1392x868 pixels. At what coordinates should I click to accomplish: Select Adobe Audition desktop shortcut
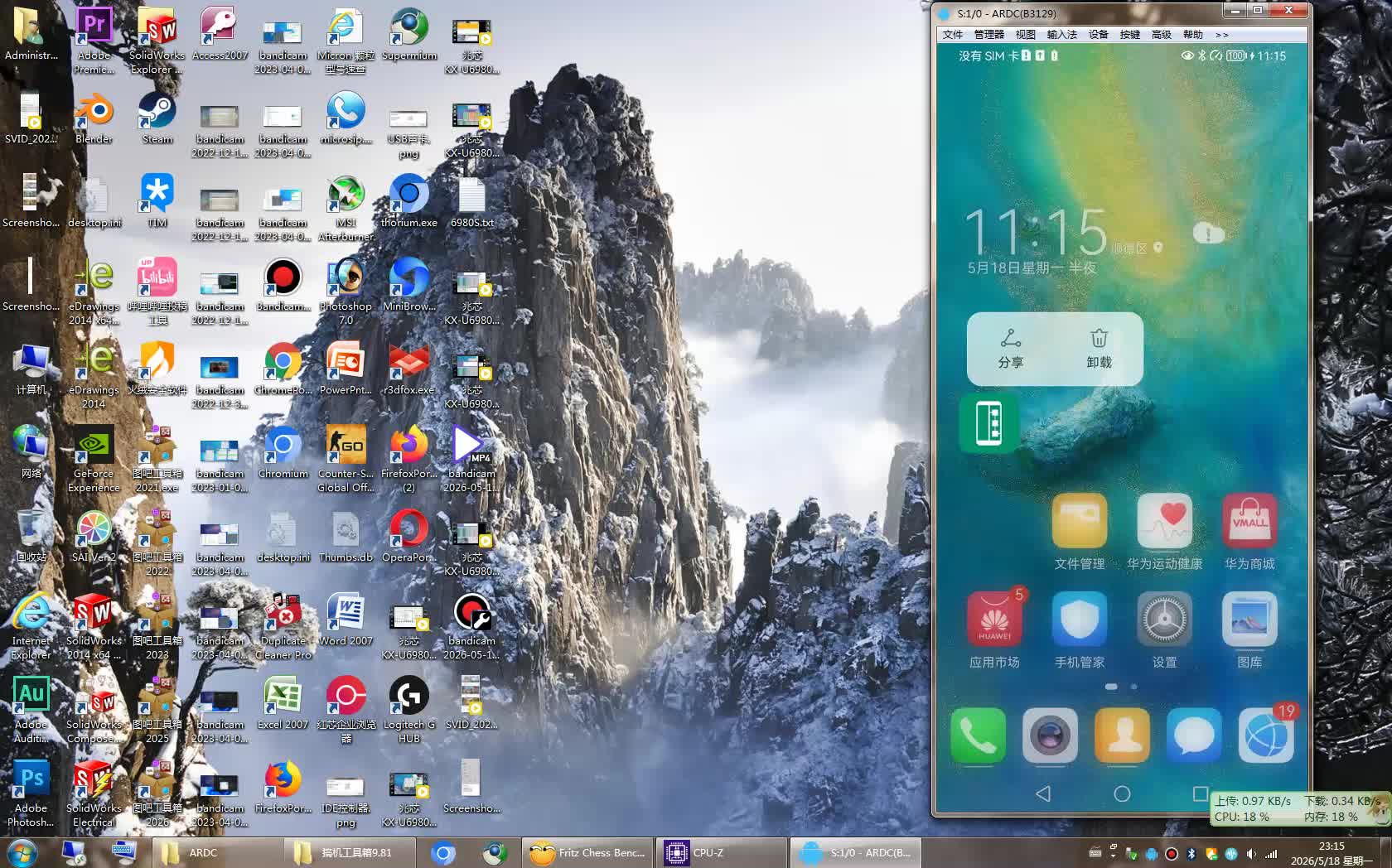pyautogui.click(x=31, y=709)
